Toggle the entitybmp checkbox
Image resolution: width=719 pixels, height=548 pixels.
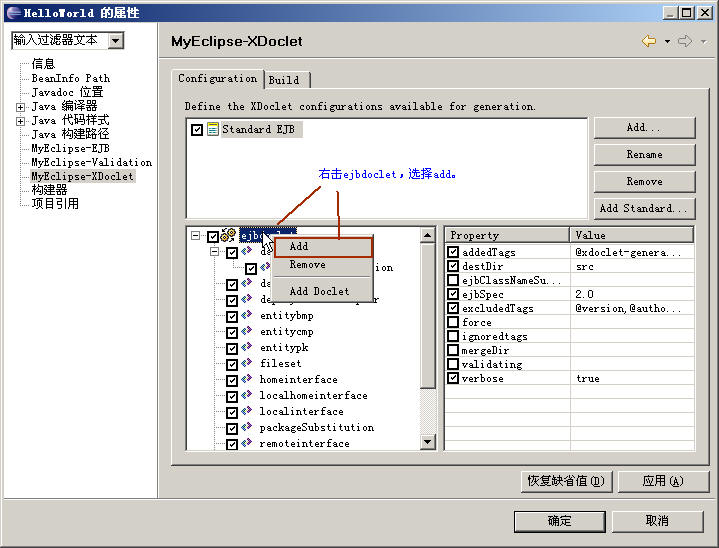coord(232,317)
